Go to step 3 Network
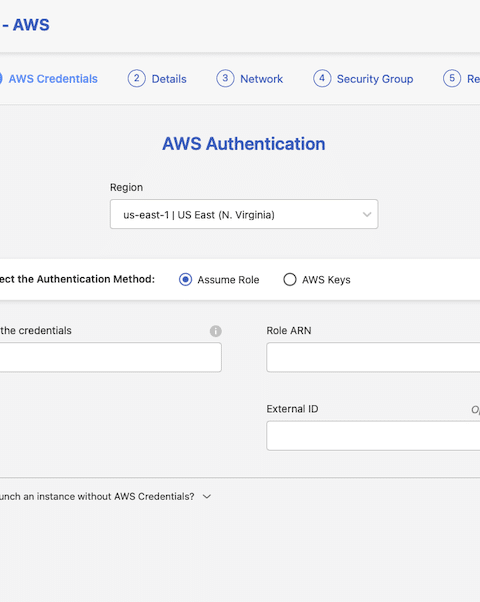The width and height of the screenshot is (480, 602). (x=250, y=79)
